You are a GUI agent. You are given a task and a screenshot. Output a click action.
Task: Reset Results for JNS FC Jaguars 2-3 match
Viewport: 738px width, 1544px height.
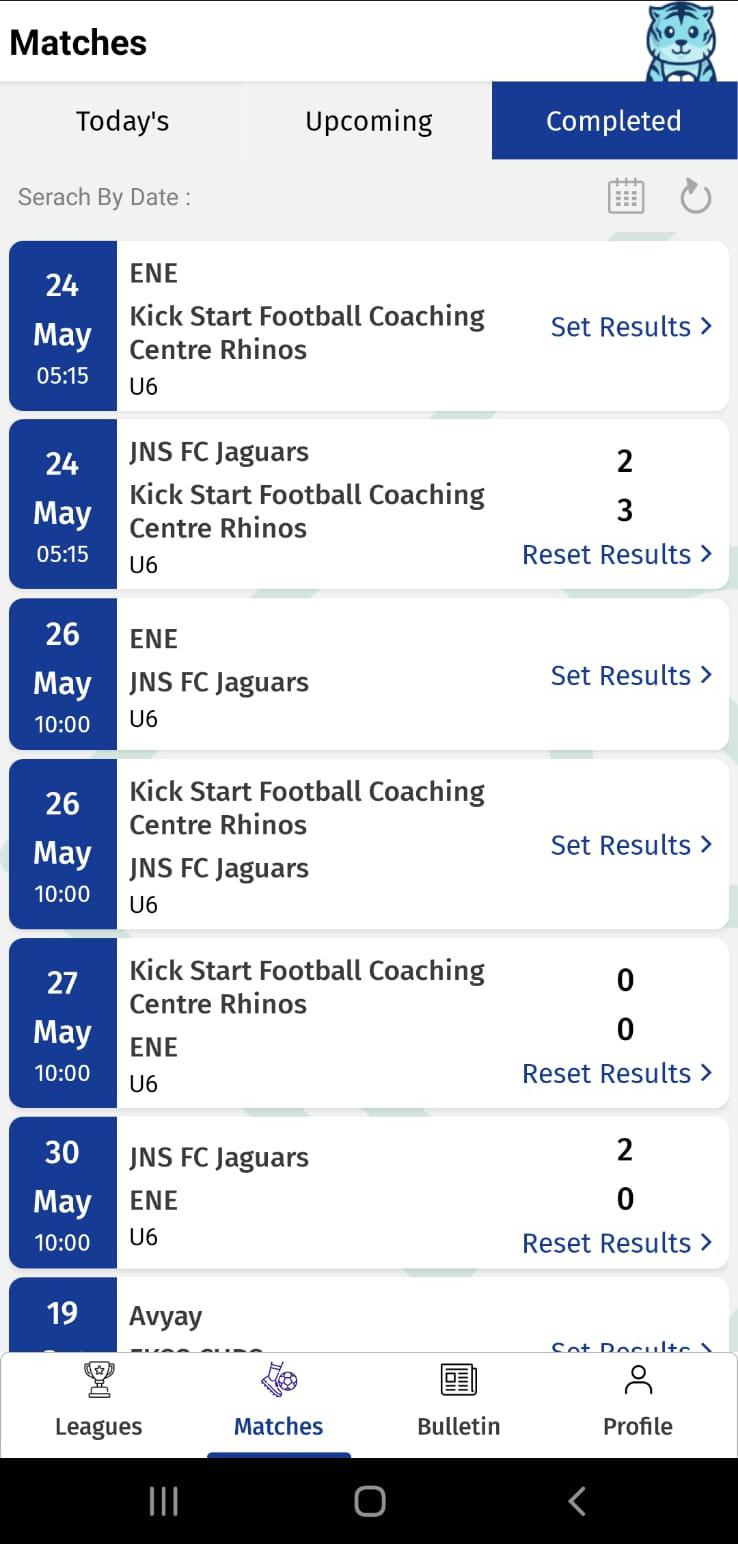click(x=617, y=554)
